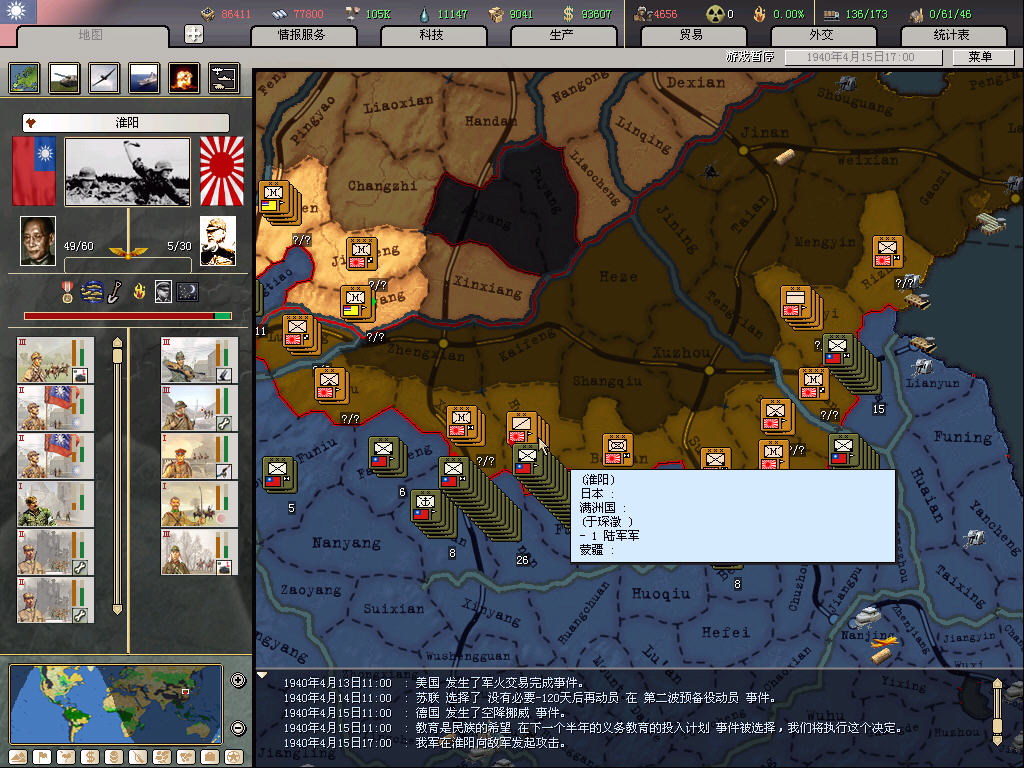
Task: Select the land units tank icon
Action: click(65, 77)
